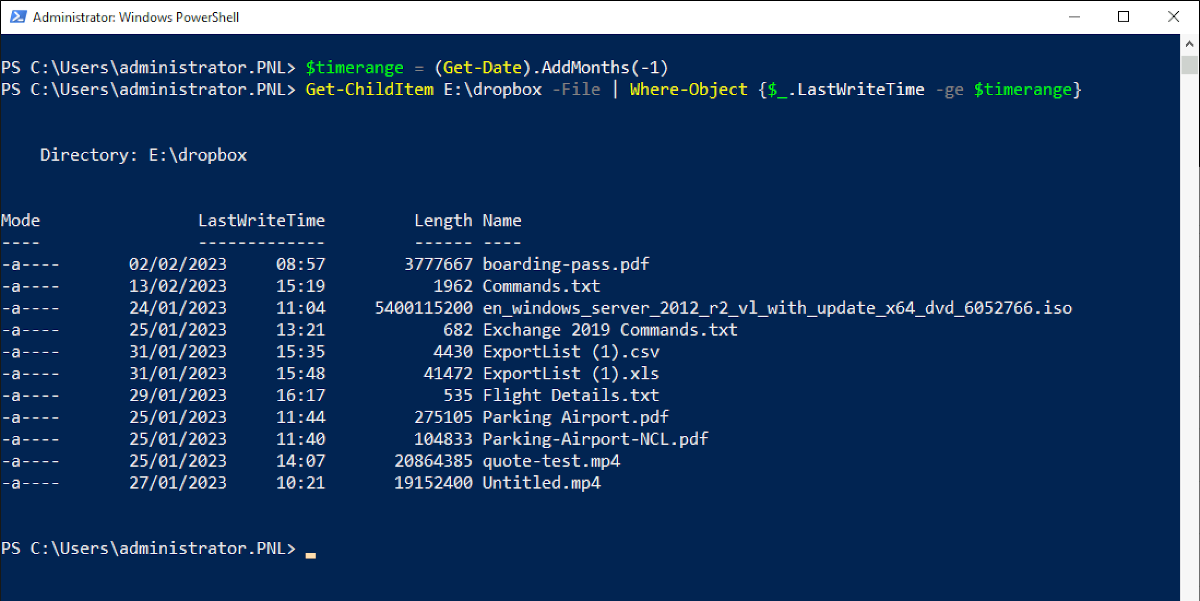Click the filename Commands.txt

coord(540,285)
